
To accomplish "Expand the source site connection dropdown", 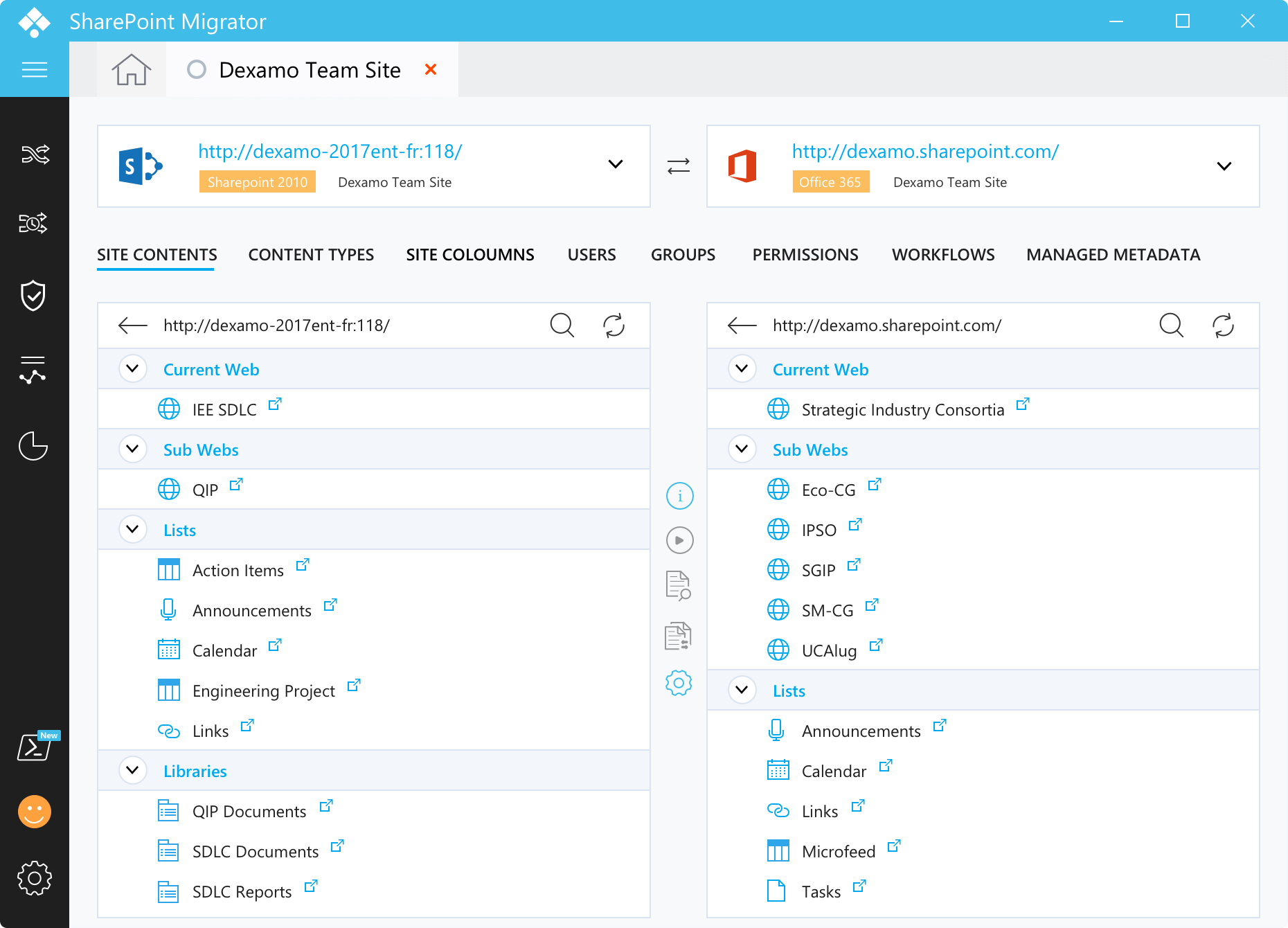I will click(615, 165).
